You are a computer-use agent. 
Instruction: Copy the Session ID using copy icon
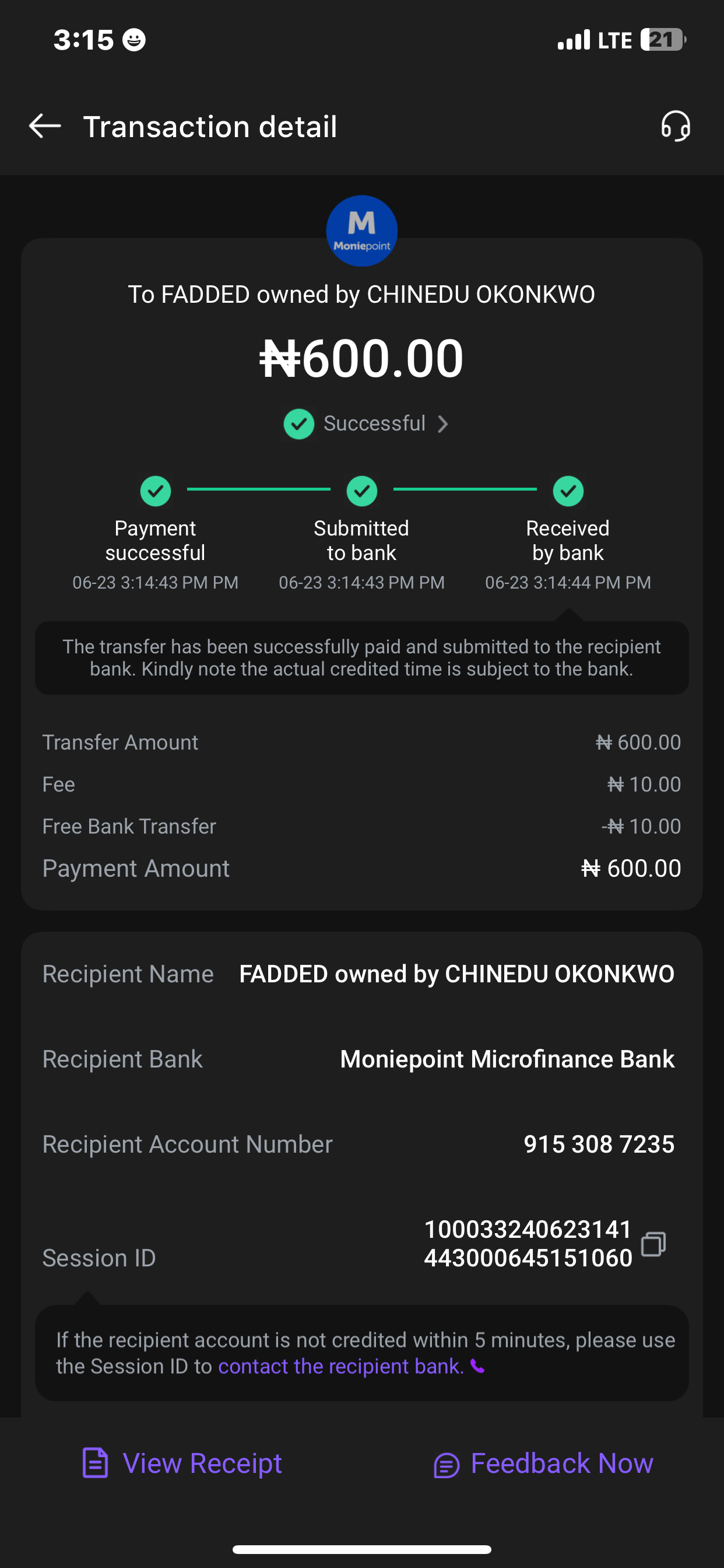[x=653, y=1244]
